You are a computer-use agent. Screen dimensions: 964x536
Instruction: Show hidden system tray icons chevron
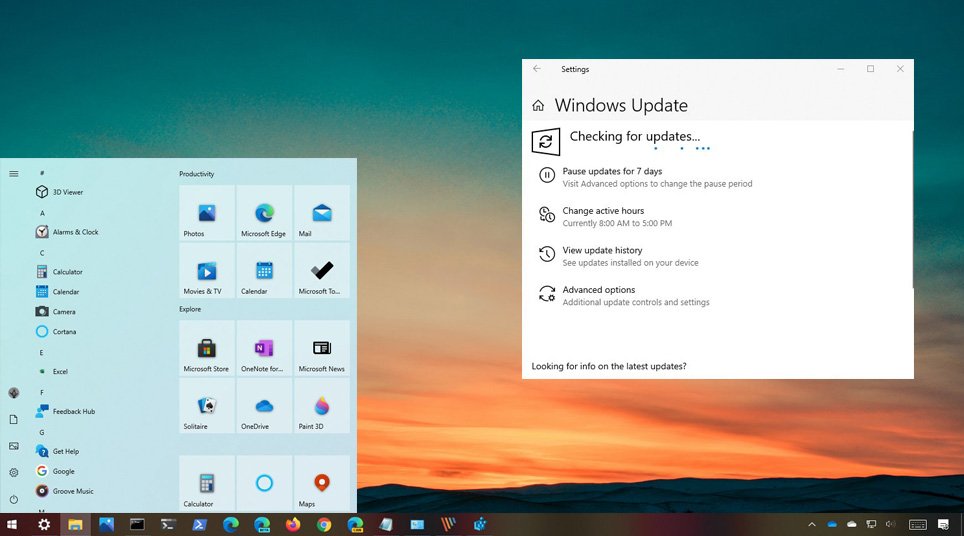pyautogui.click(x=812, y=524)
